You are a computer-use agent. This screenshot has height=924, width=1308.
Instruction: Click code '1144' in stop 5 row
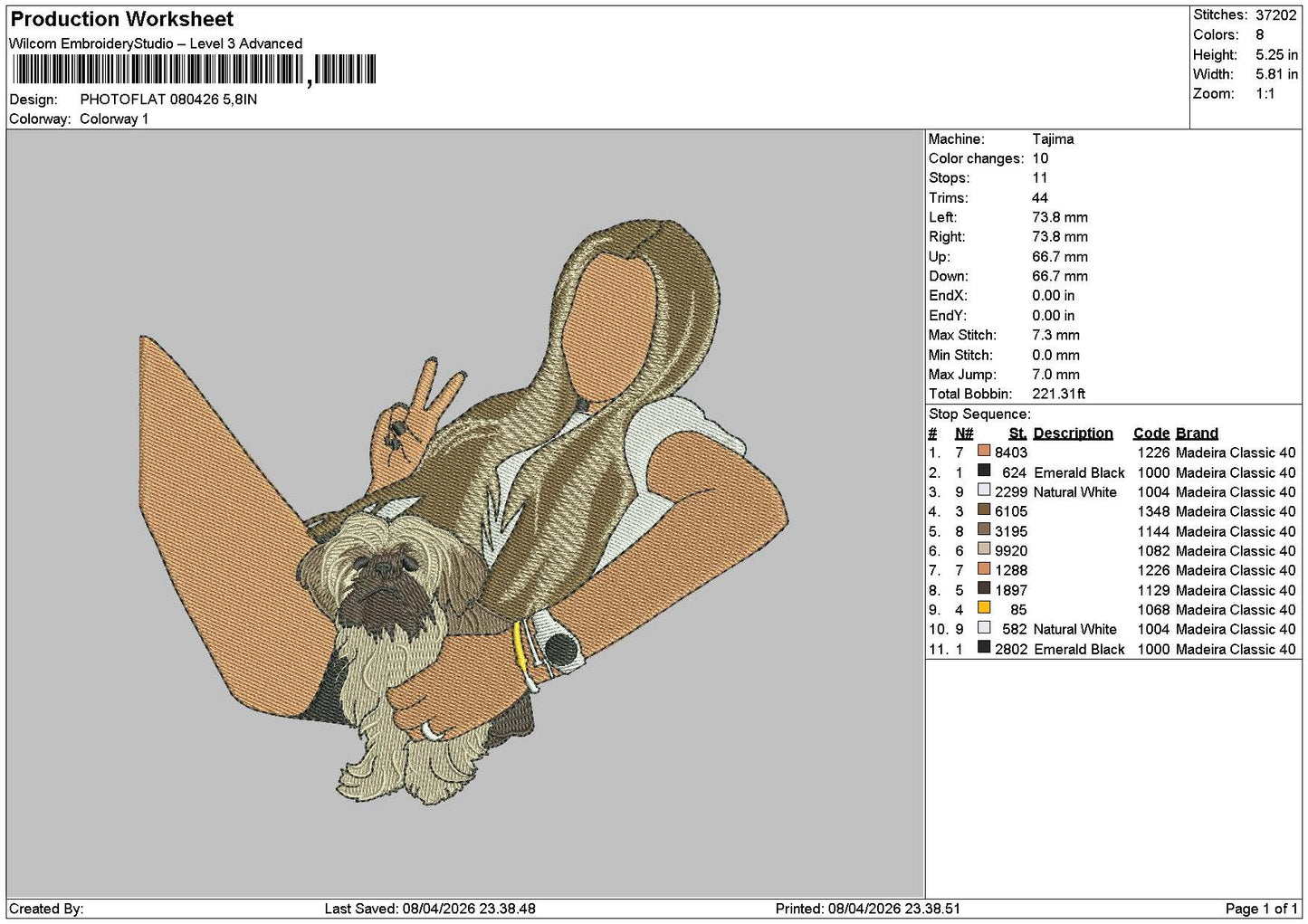pos(1153,531)
